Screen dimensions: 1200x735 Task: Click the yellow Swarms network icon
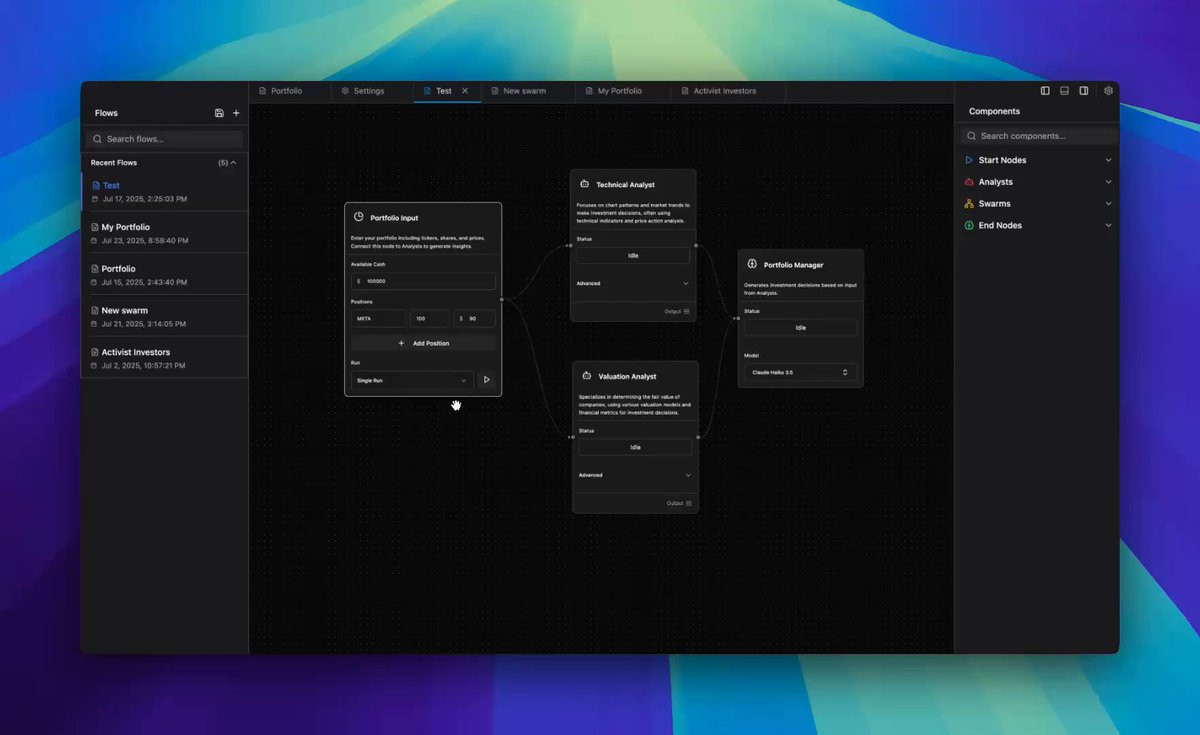[x=969, y=204]
